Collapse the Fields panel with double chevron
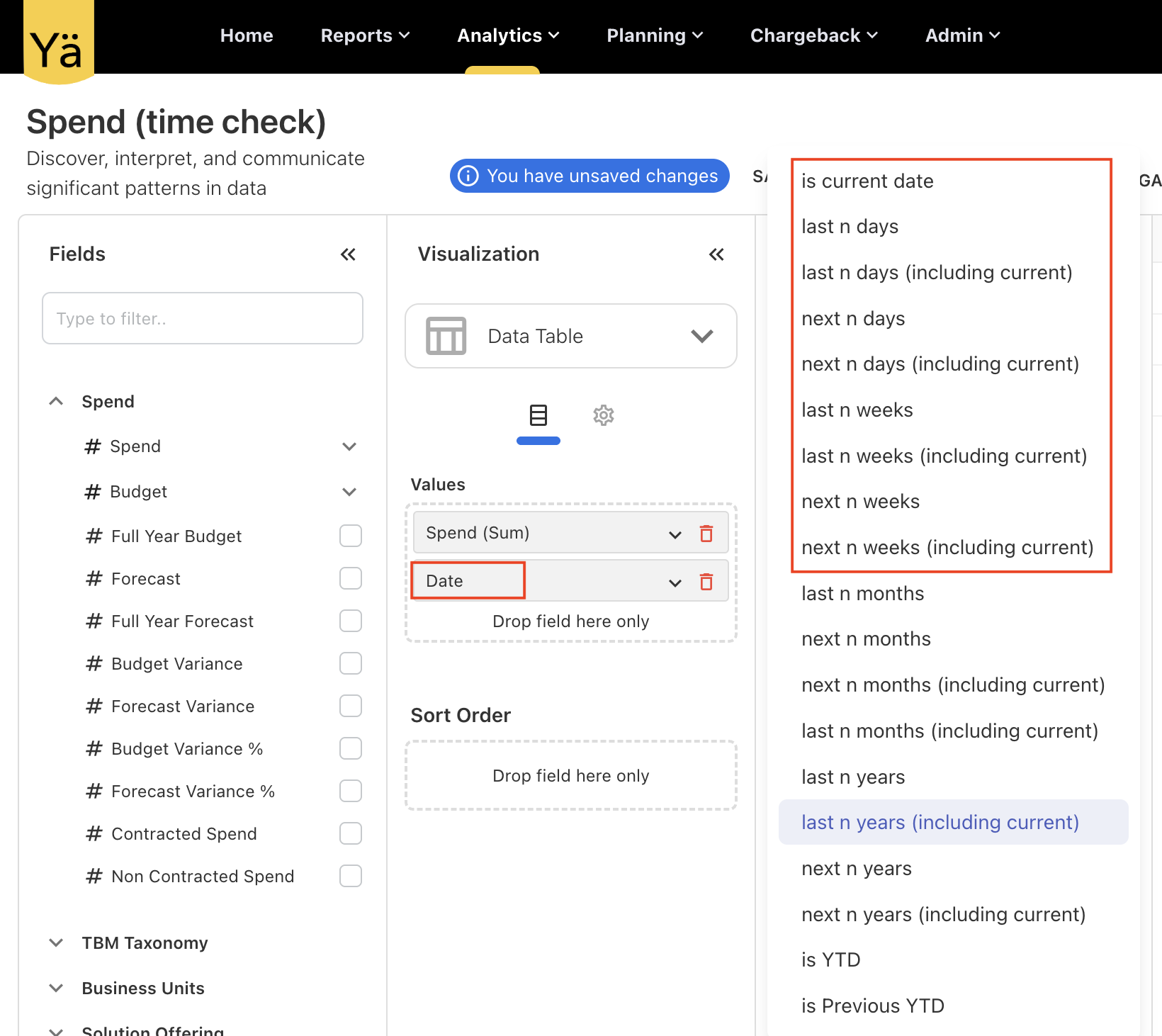The height and width of the screenshot is (1036, 1162). coord(348,254)
